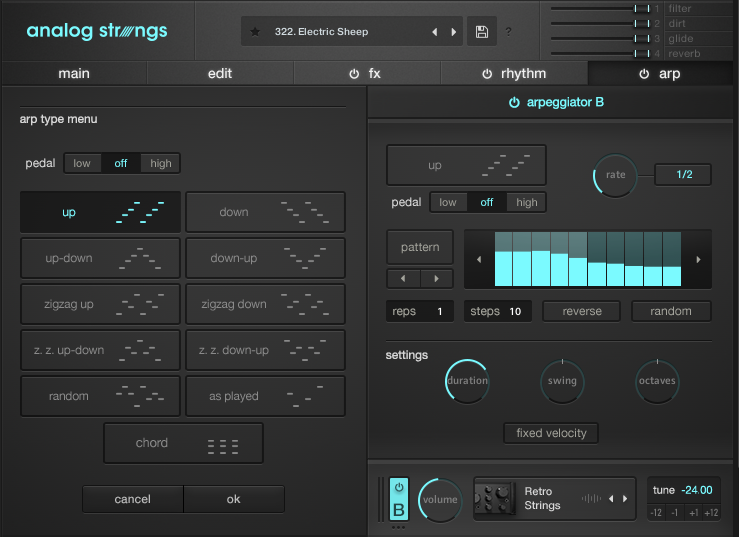Viewport: 739px width, 537px height.
Task: Switch to the main tab
Action: 74,74
